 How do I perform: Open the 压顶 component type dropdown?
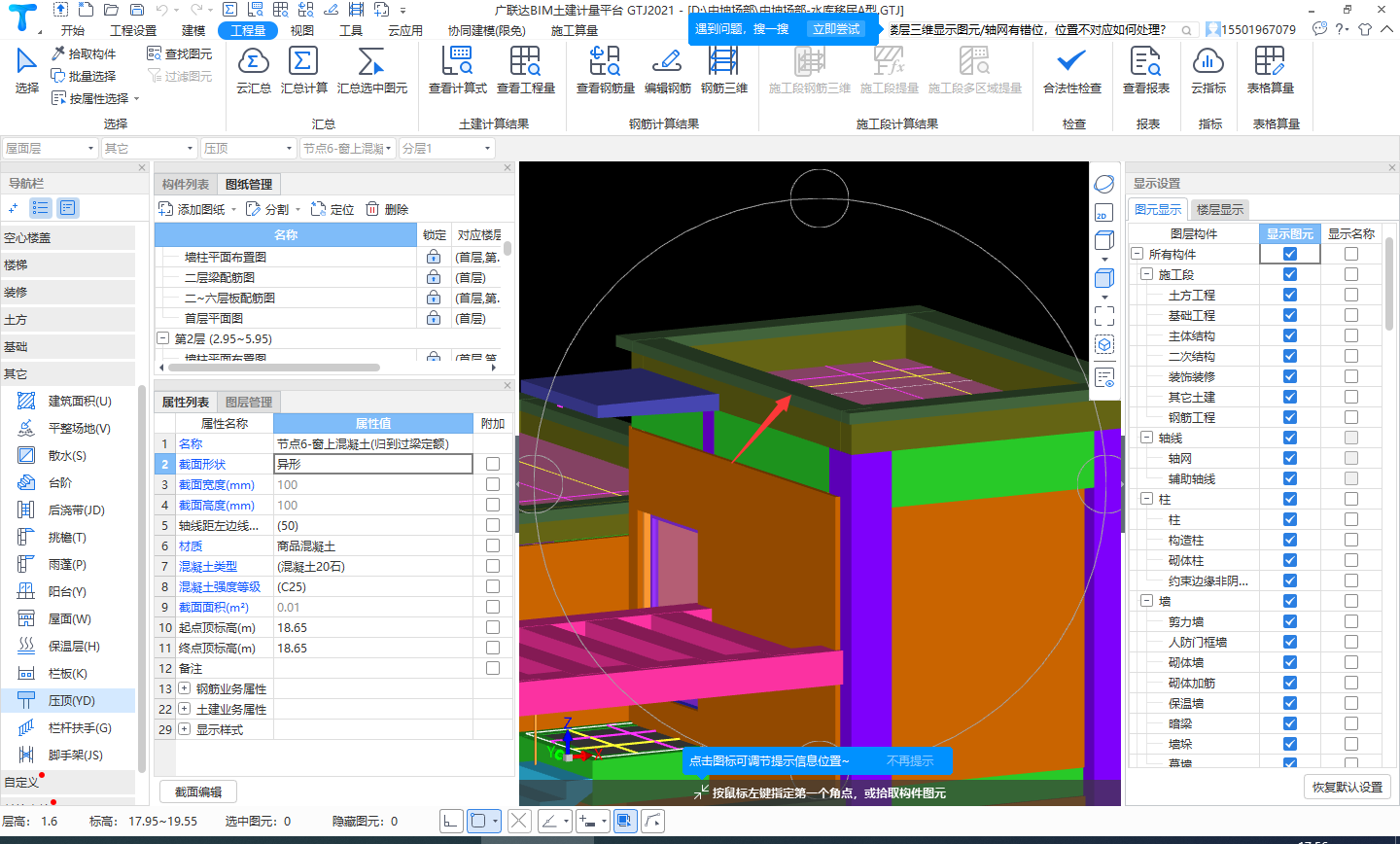pos(248,148)
